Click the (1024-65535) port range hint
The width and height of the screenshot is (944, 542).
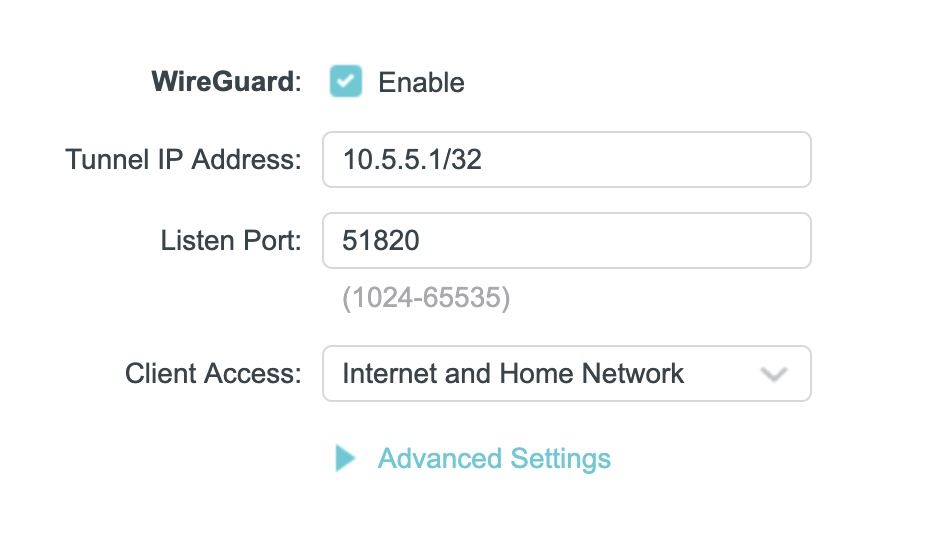pos(426,299)
